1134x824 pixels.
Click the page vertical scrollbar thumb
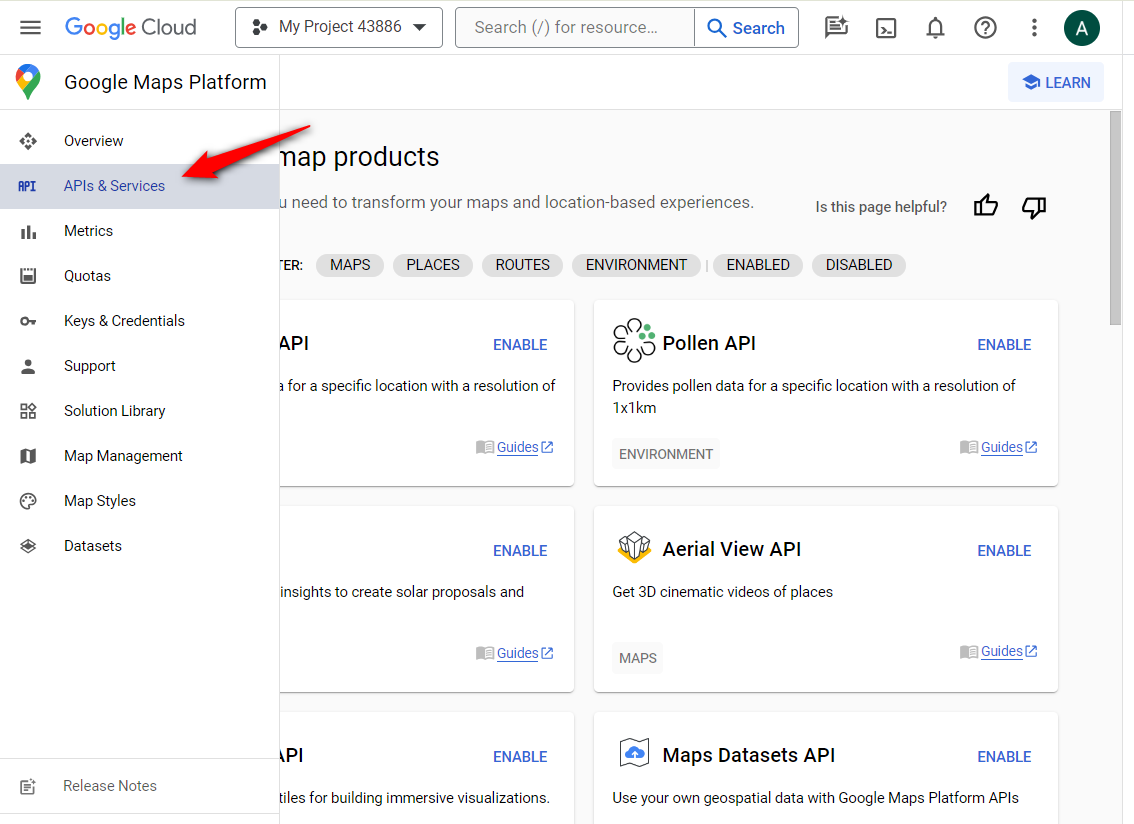pyautogui.click(x=1116, y=218)
